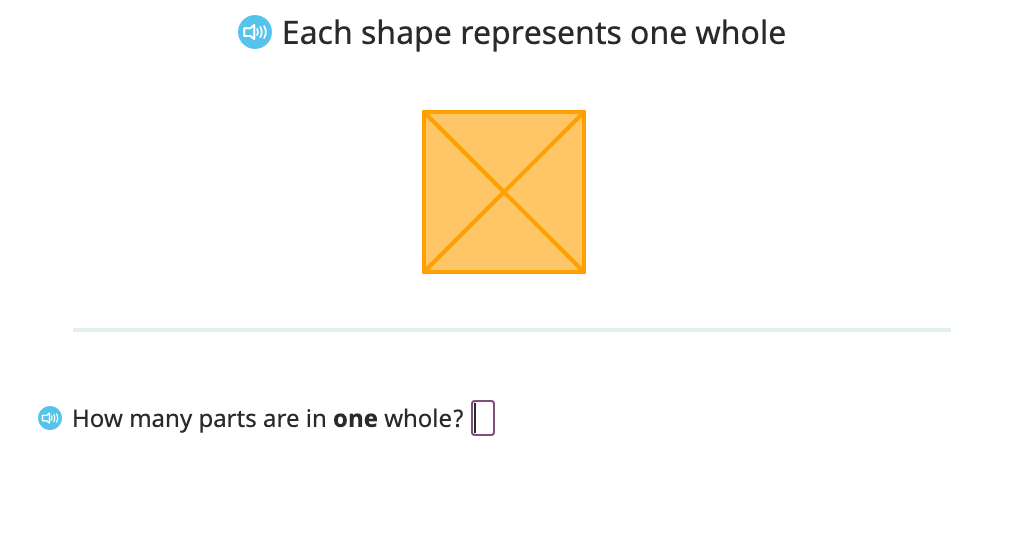Focus the answer input box after "whole?"

click(483, 418)
